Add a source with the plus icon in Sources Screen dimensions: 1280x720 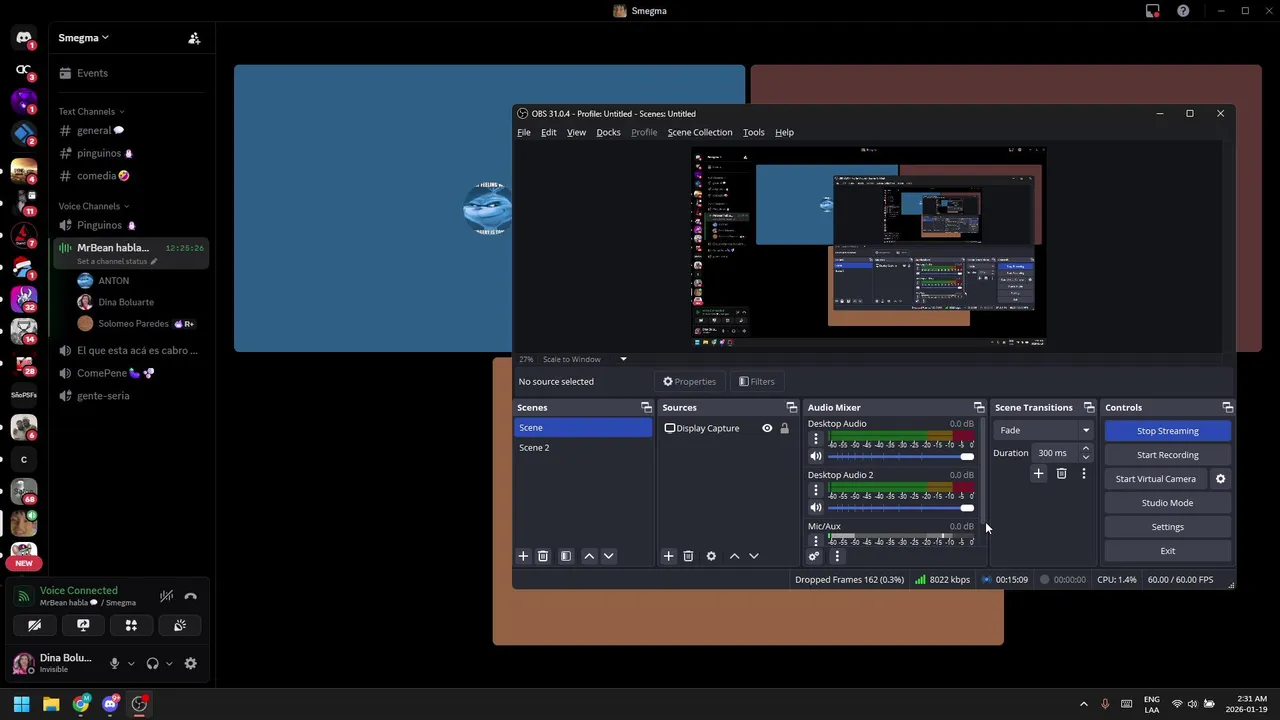click(x=668, y=556)
